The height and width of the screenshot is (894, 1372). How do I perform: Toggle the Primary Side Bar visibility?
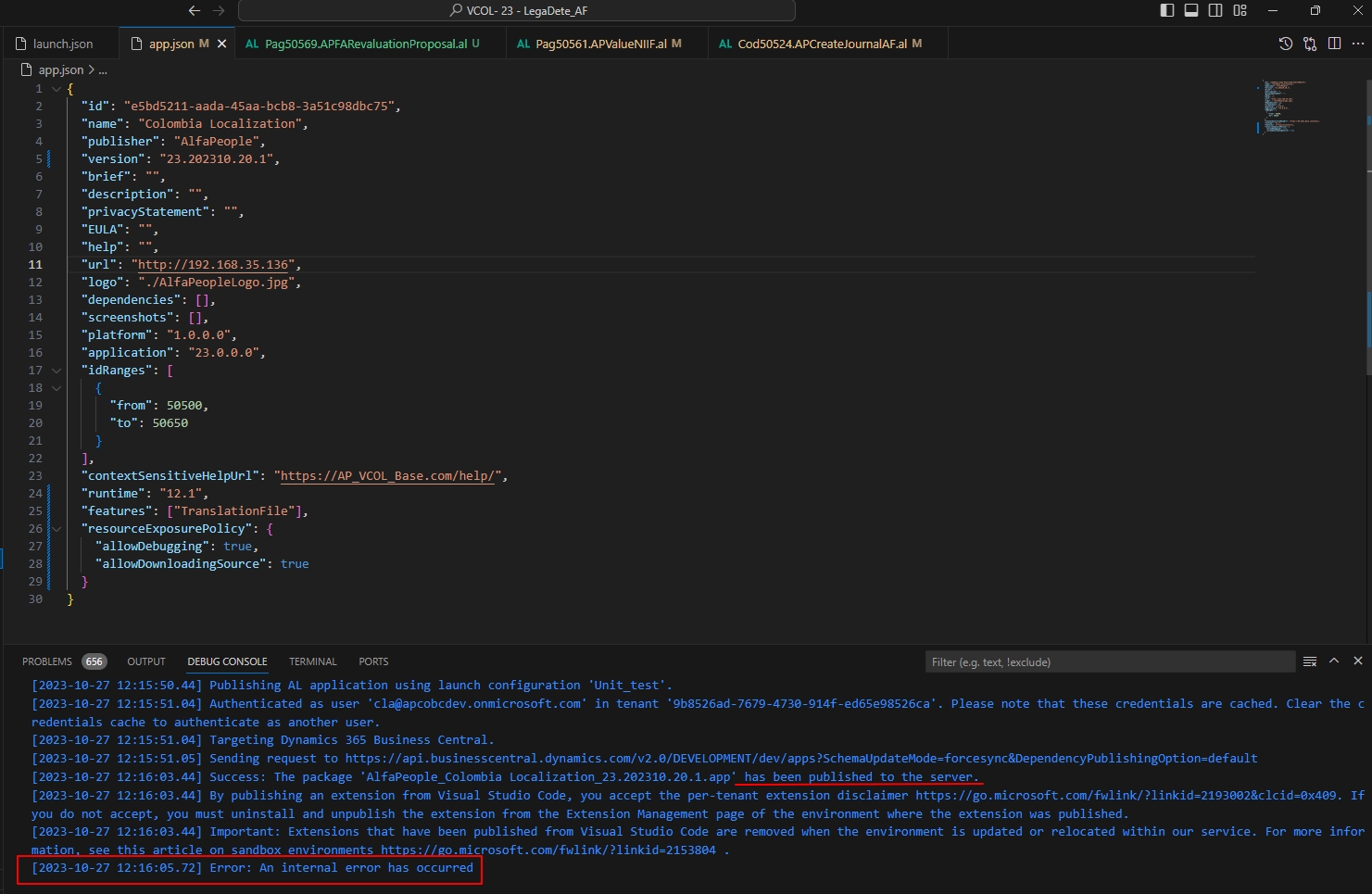point(1166,10)
